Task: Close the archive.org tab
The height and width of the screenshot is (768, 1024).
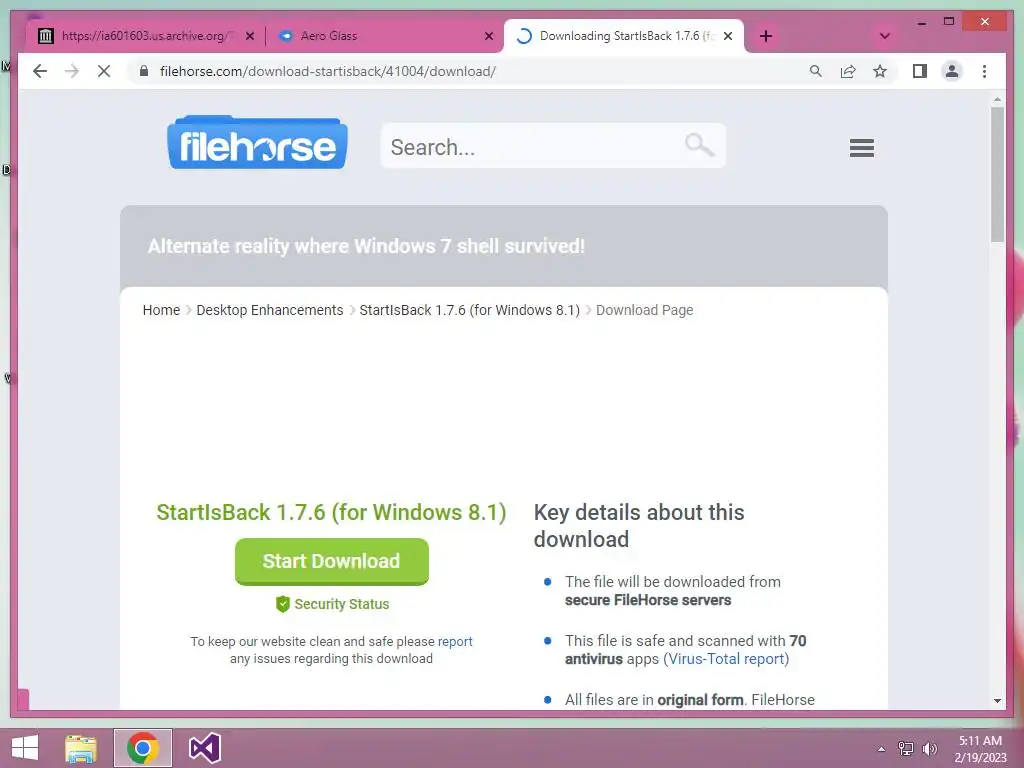Action: [x=249, y=36]
